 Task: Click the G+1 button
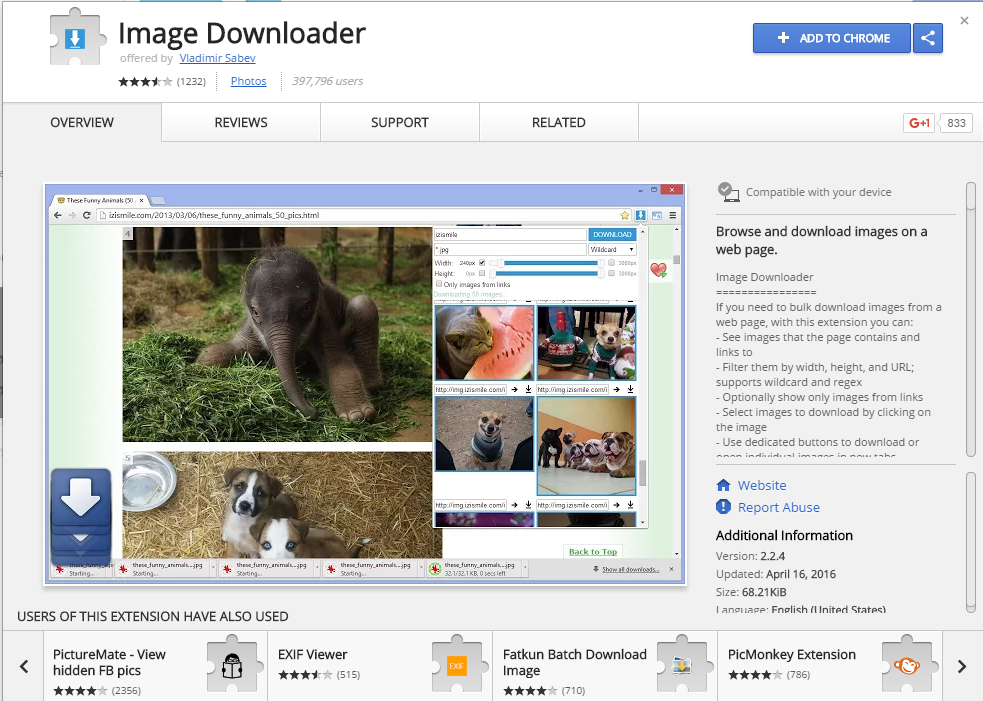tap(918, 123)
